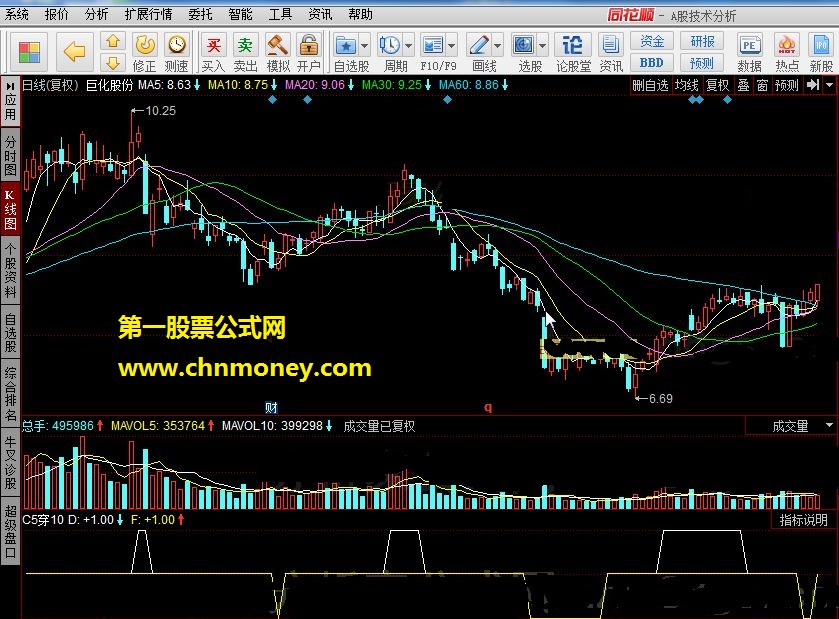839x619 pixels.
Task: Switch to 自选股 sidebar tab
Action: [10, 333]
